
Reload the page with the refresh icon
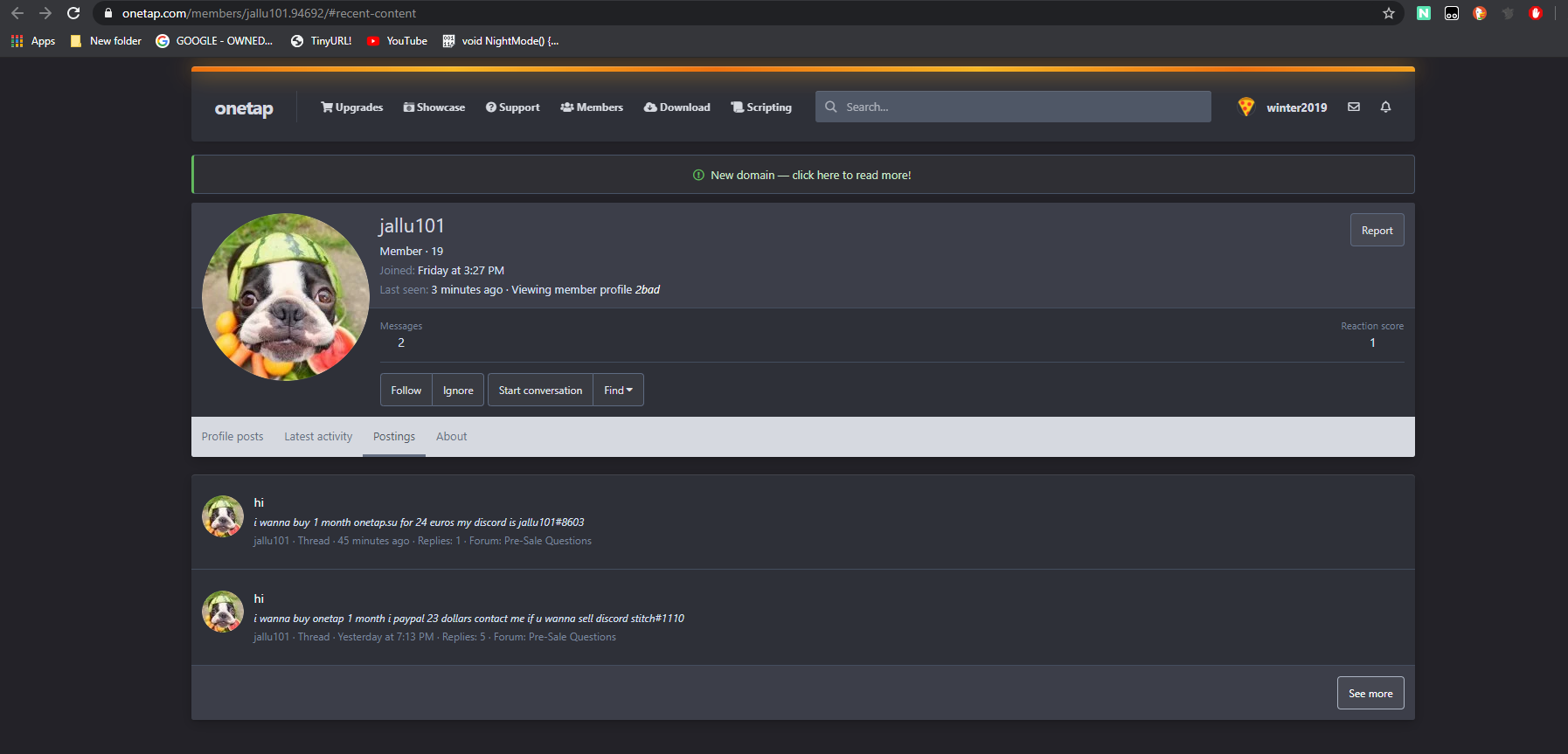[73, 13]
